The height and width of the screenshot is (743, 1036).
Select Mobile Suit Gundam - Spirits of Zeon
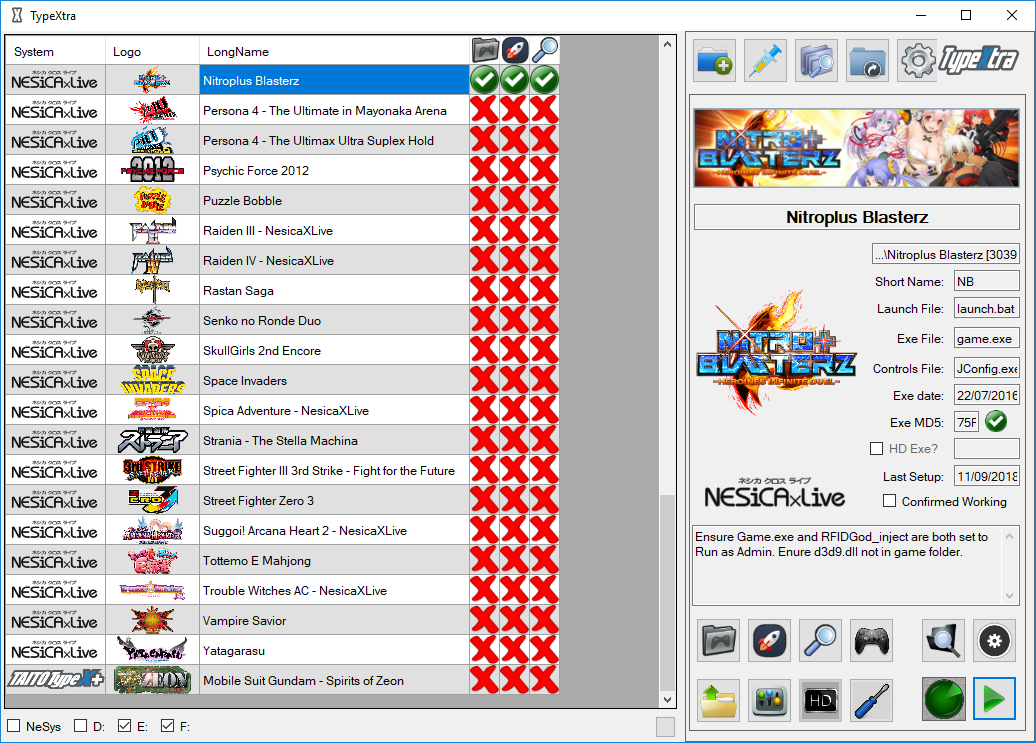[x=334, y=680]
